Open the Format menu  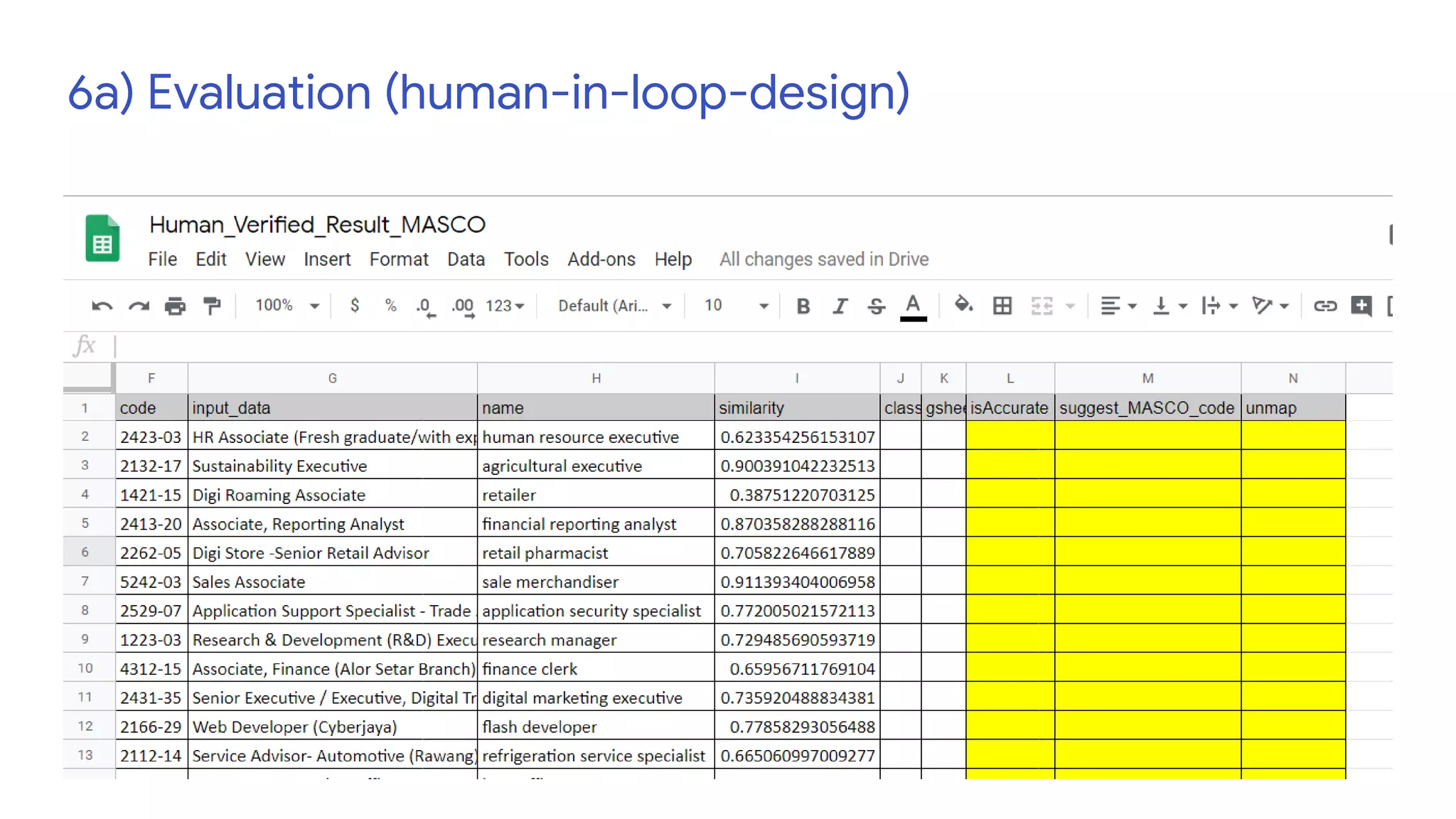(x=399, y=259)
